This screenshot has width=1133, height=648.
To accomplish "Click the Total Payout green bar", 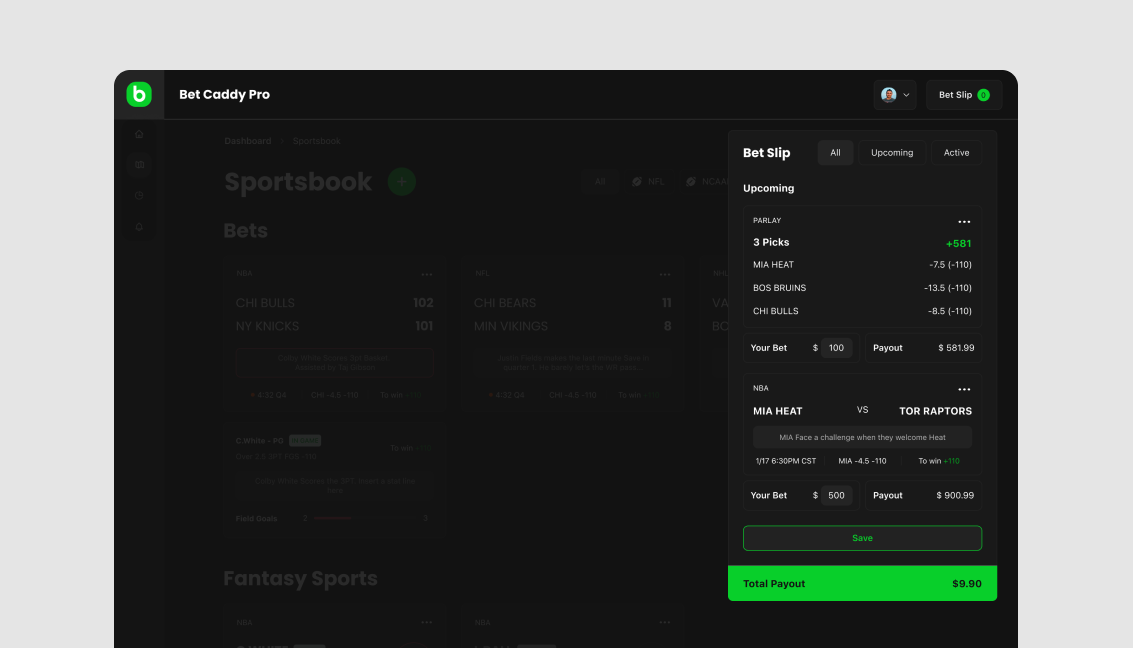I will (862, 583).
